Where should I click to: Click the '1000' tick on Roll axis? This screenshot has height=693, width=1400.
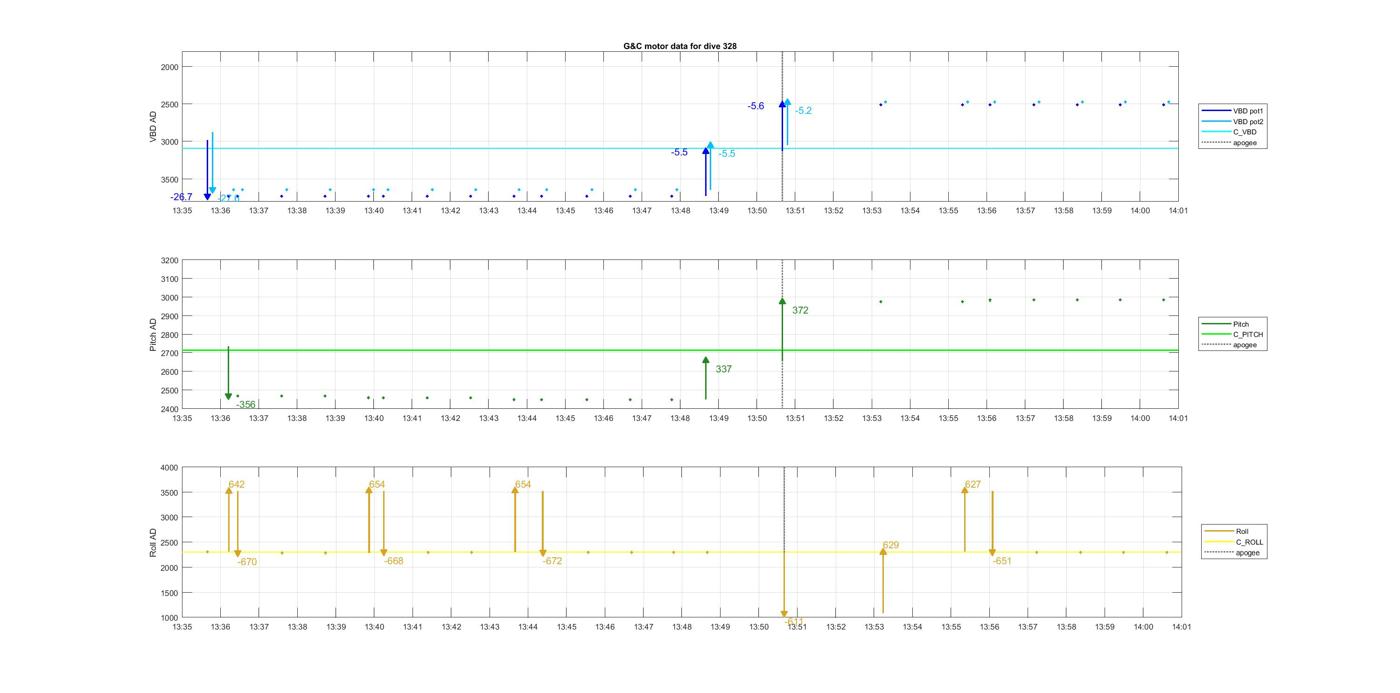pos(168,618)
